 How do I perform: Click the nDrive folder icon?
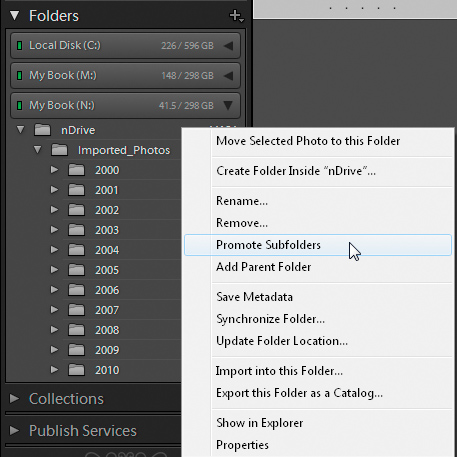[43, 130]
